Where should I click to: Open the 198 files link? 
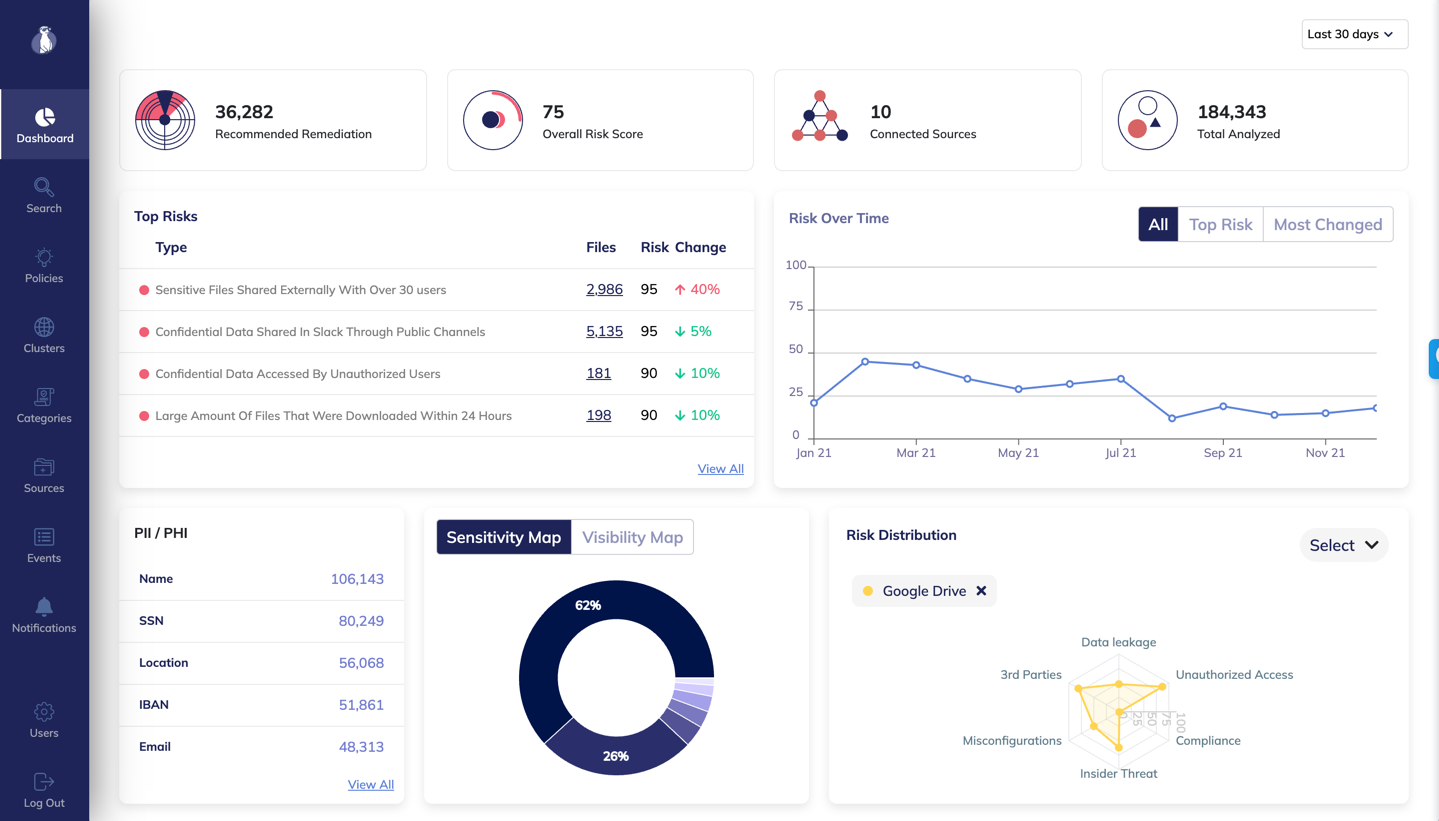coord(598,415)
